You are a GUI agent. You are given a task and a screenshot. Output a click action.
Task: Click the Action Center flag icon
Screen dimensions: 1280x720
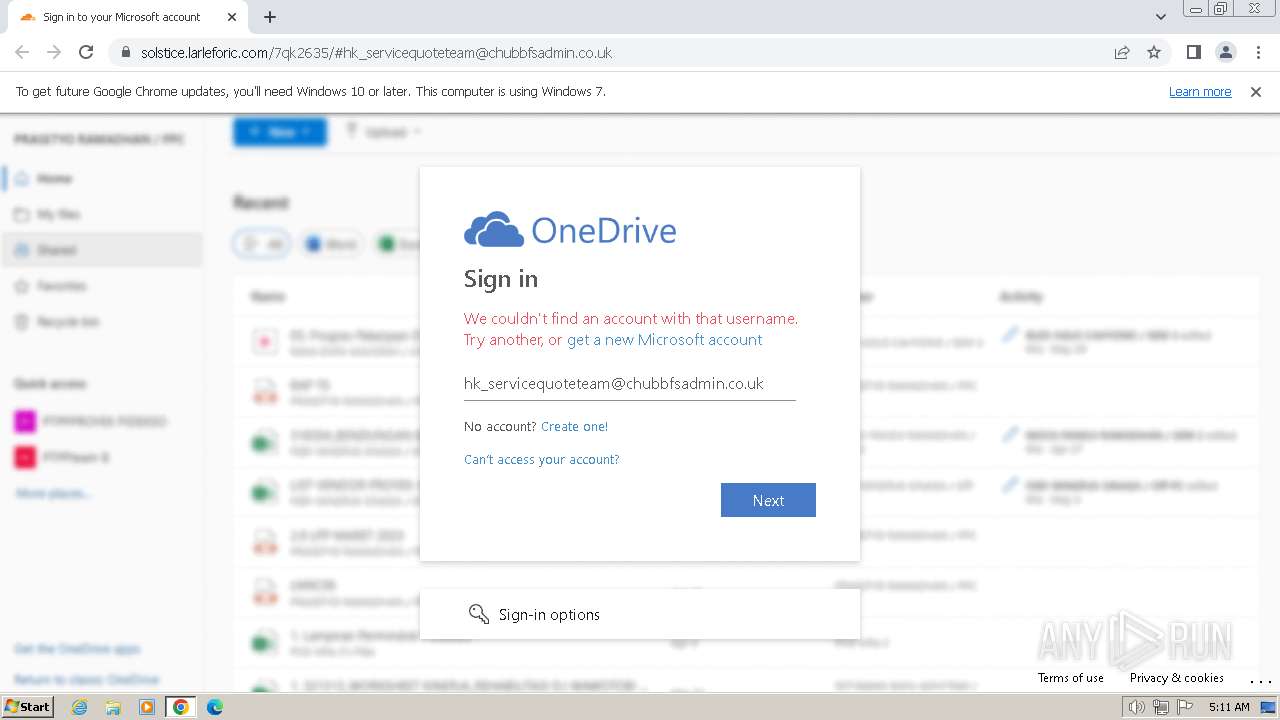click(x=1185, y=707)
